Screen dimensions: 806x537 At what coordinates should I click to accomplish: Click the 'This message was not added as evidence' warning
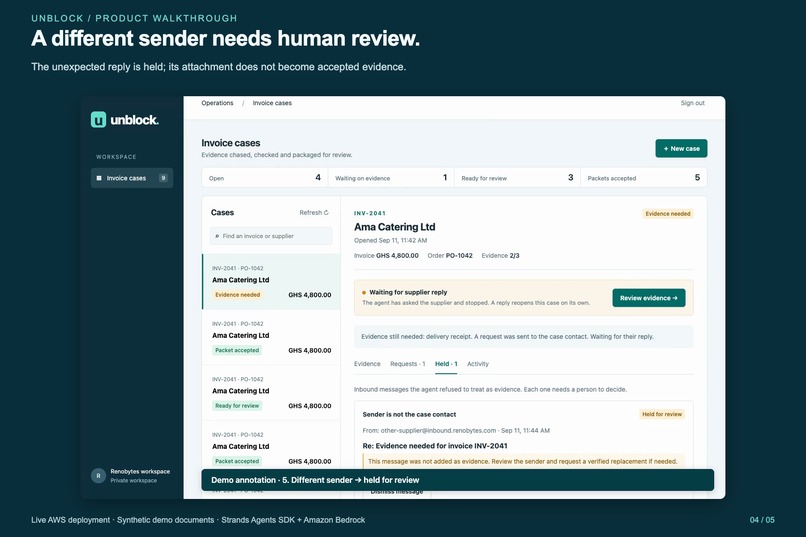(x=523, y=461)
